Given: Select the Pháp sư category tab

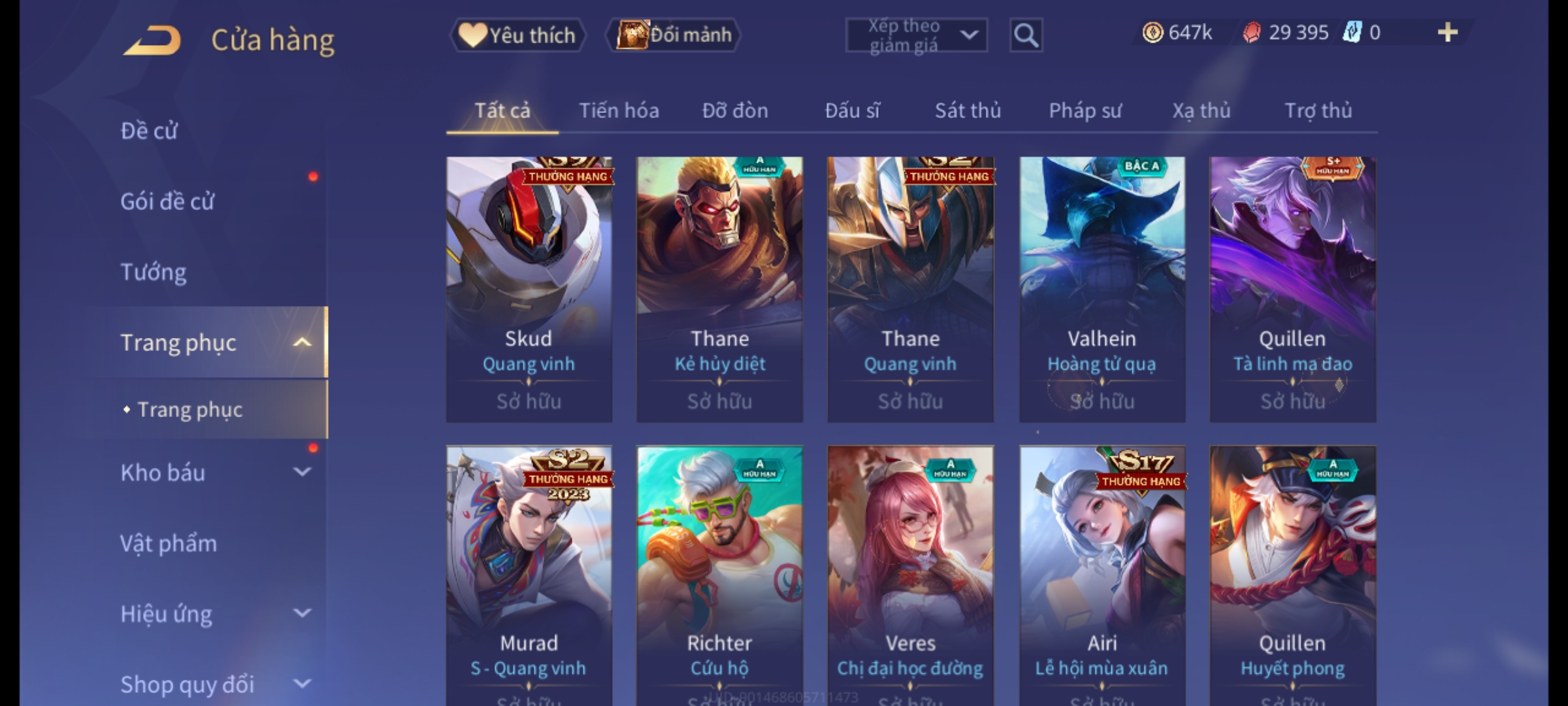Looking at the screenshot, I should point(1085,110).
